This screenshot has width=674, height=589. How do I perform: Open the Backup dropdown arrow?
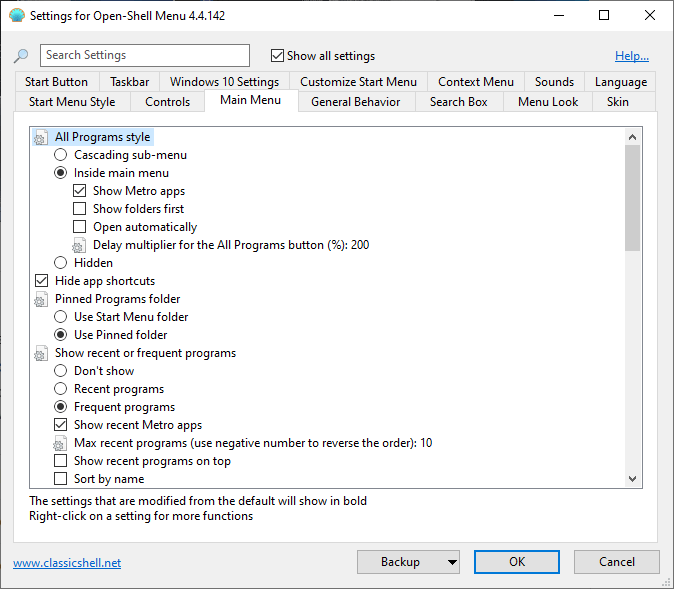[x=452, y=562]
